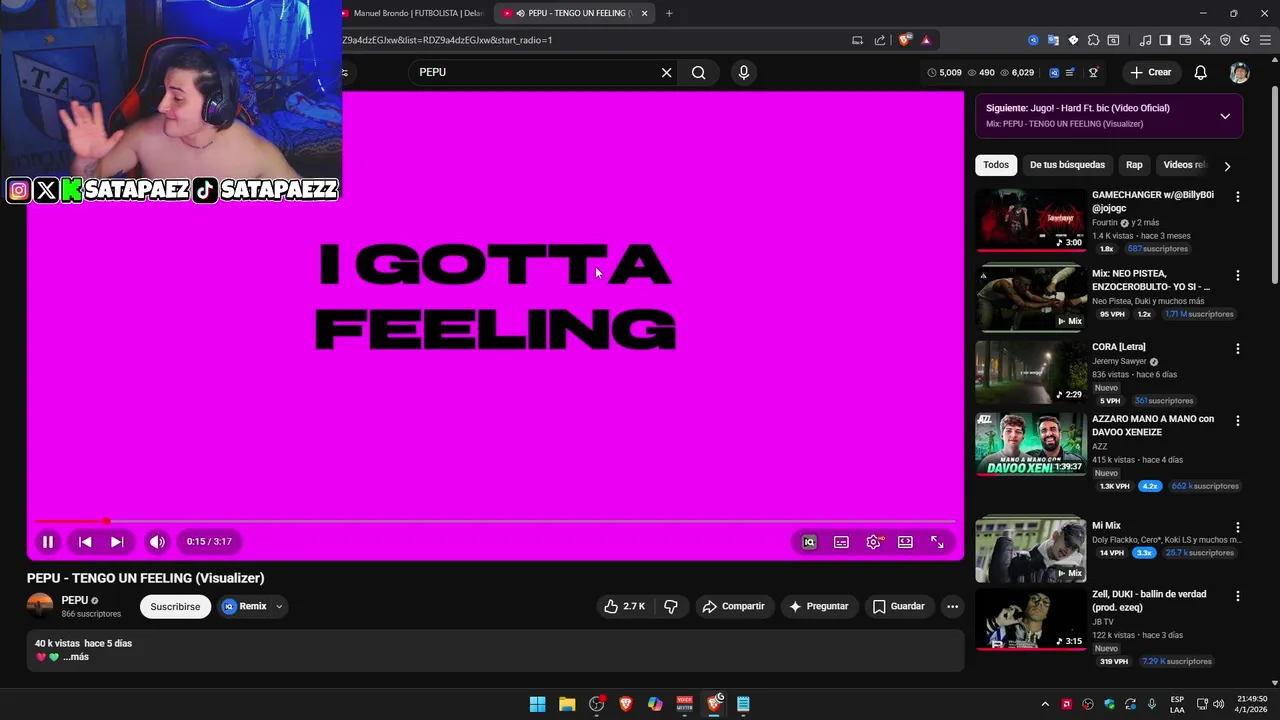Select De tus búsquedas chip

[1067, 165]
